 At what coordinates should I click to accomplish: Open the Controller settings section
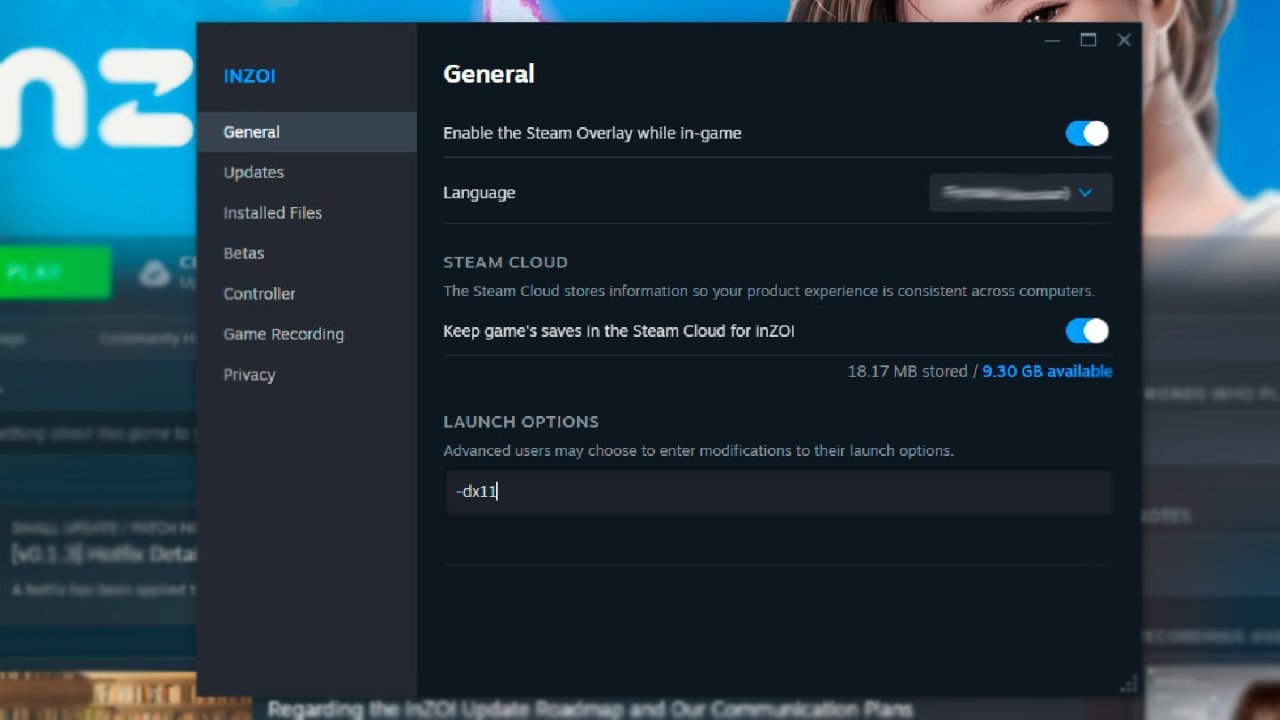coord(259,293)
